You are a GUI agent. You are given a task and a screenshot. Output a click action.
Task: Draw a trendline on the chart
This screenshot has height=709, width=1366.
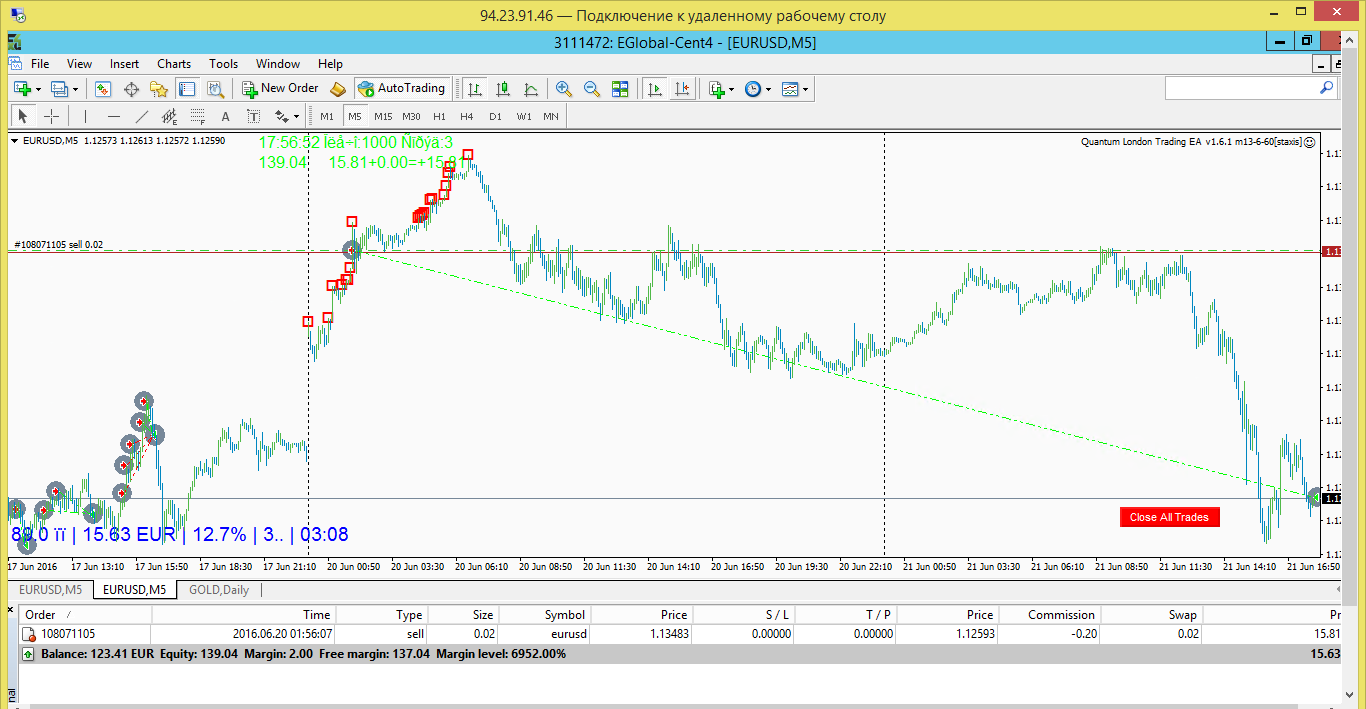point(142,116)
